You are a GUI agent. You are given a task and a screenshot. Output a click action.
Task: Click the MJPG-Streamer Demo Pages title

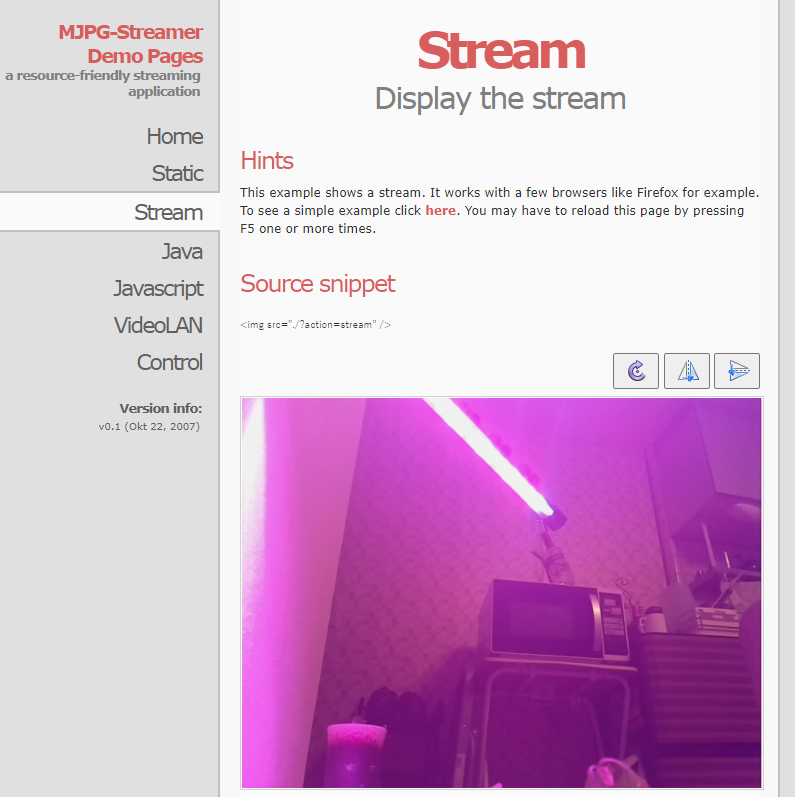pyautogui.click(x=131, y=44)
